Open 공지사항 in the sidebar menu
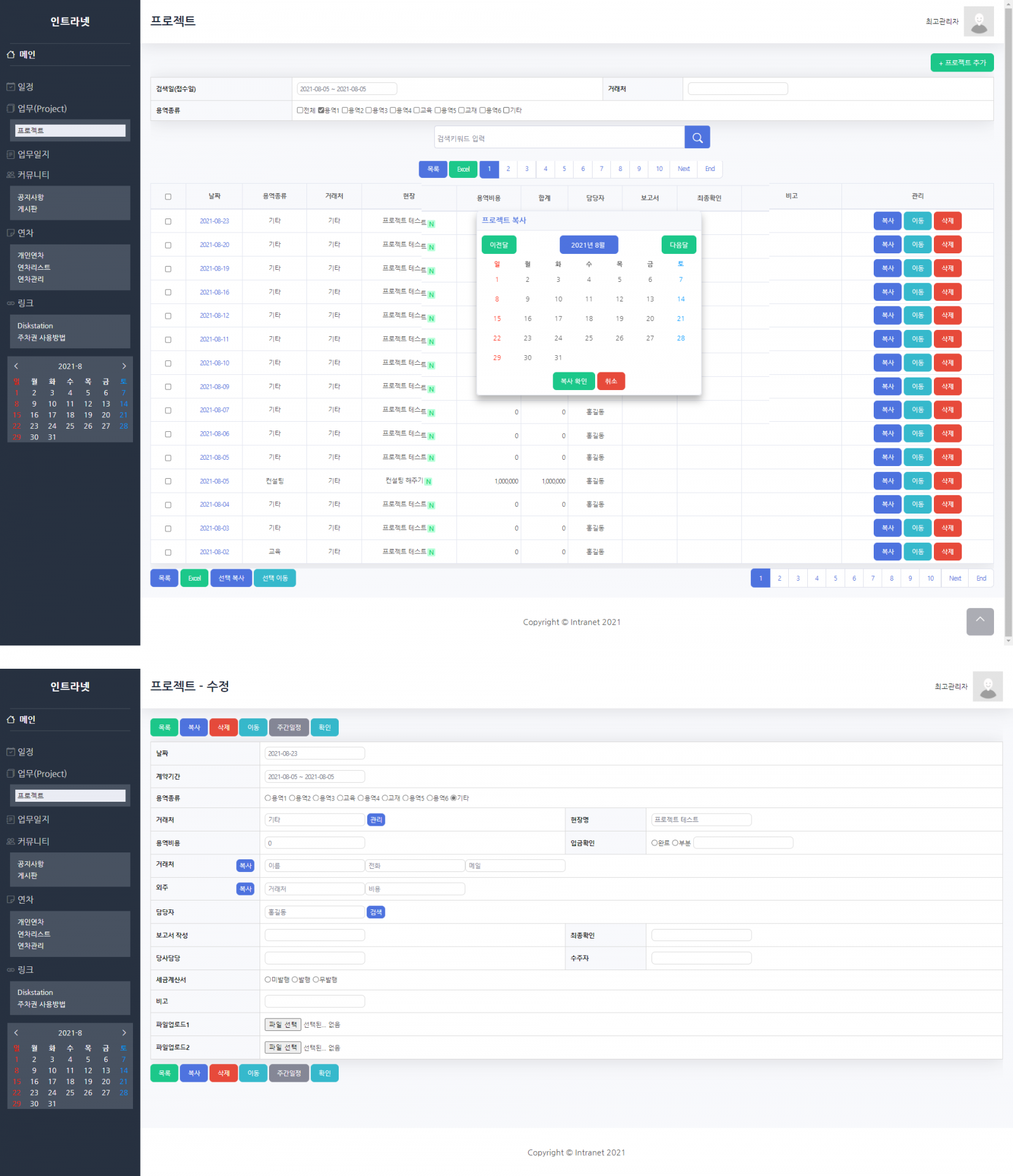 click(x=30, y=198)
